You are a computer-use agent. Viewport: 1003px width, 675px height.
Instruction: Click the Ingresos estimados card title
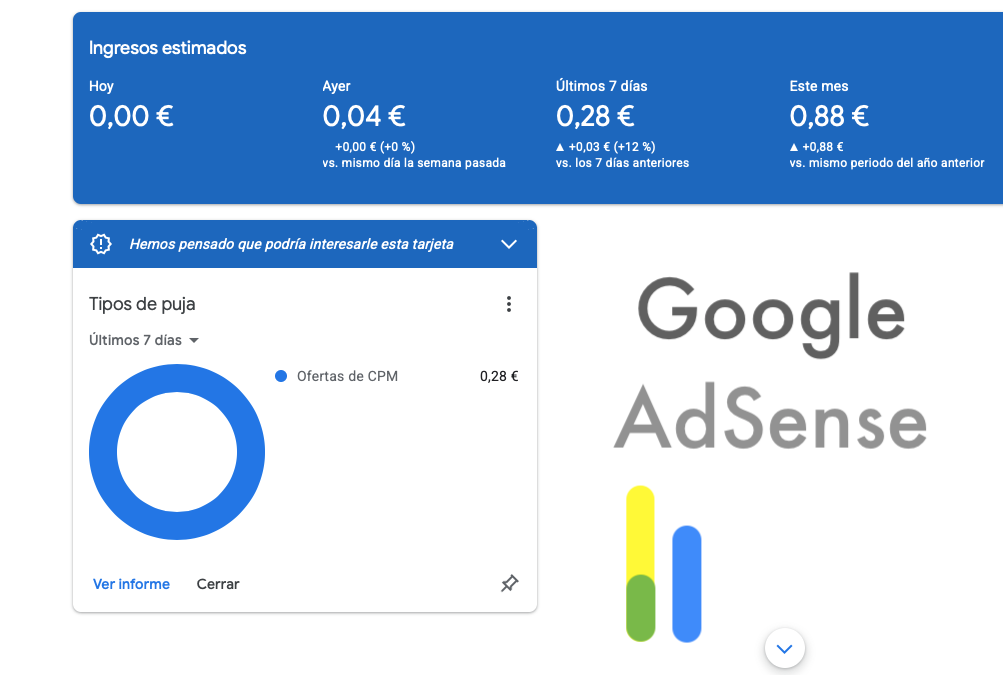click(x=167, y=47)
